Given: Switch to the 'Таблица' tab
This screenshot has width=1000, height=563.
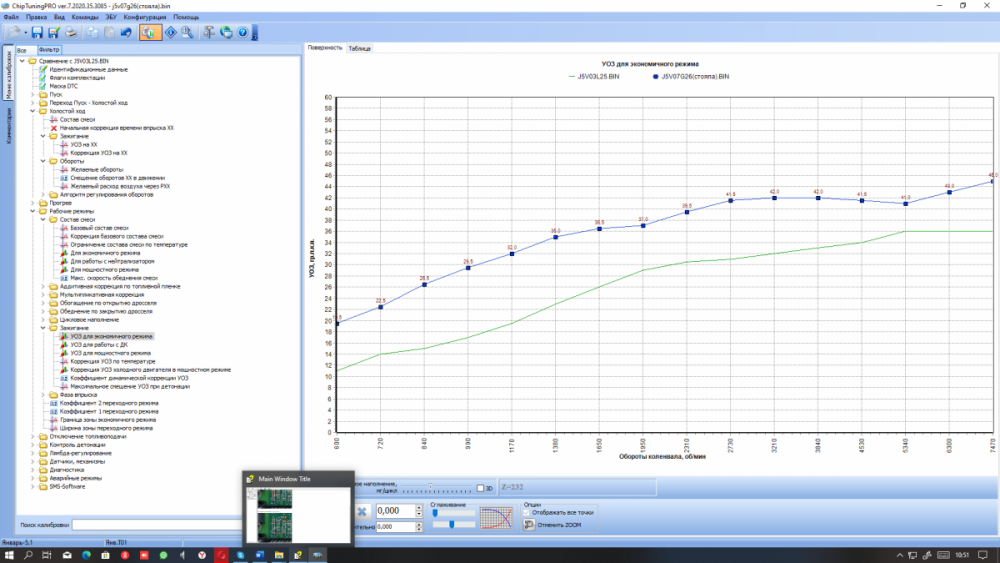Looking at the screenshot, I should click(360, 48).
